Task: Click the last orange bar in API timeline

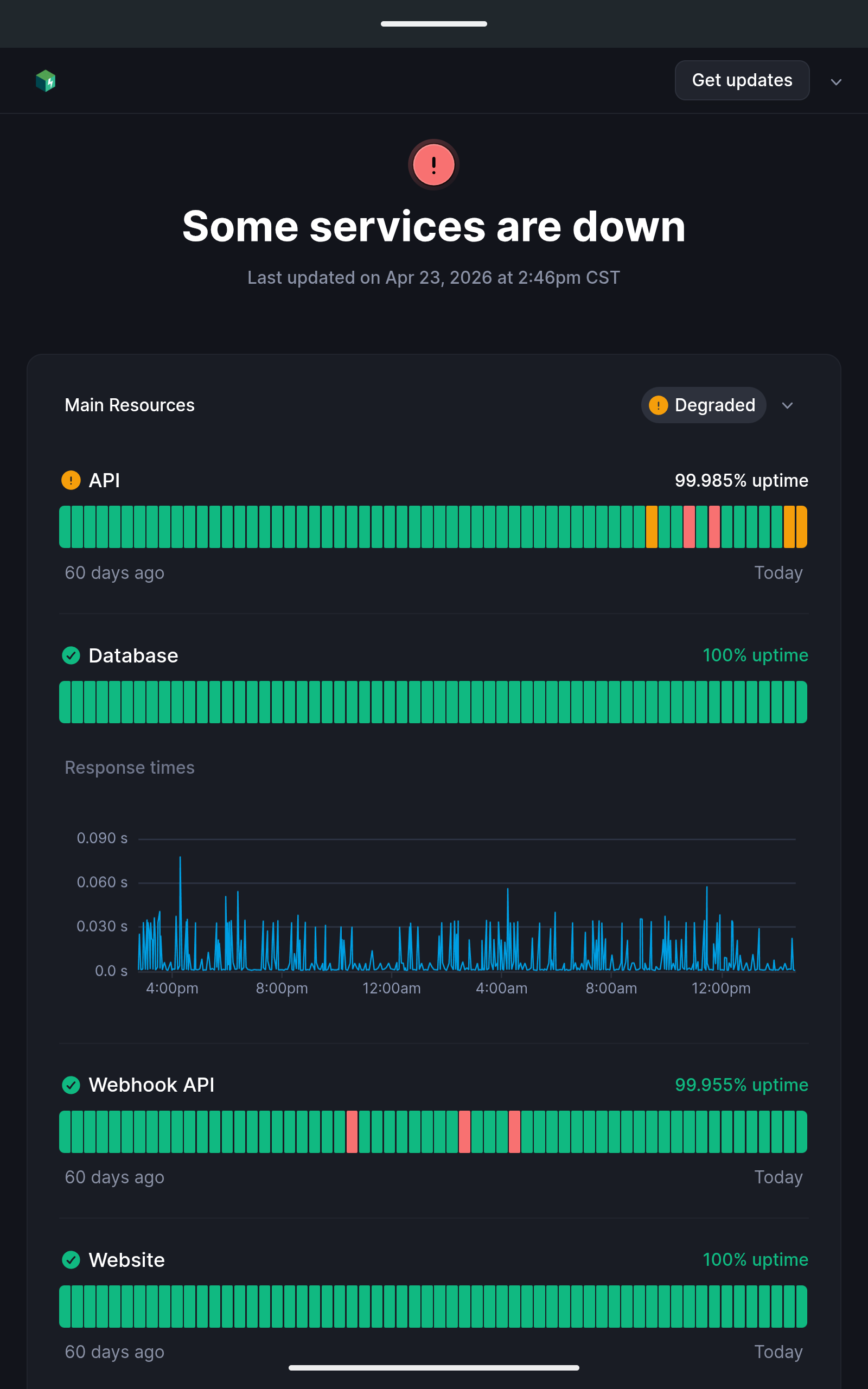Action: point(801,527)
